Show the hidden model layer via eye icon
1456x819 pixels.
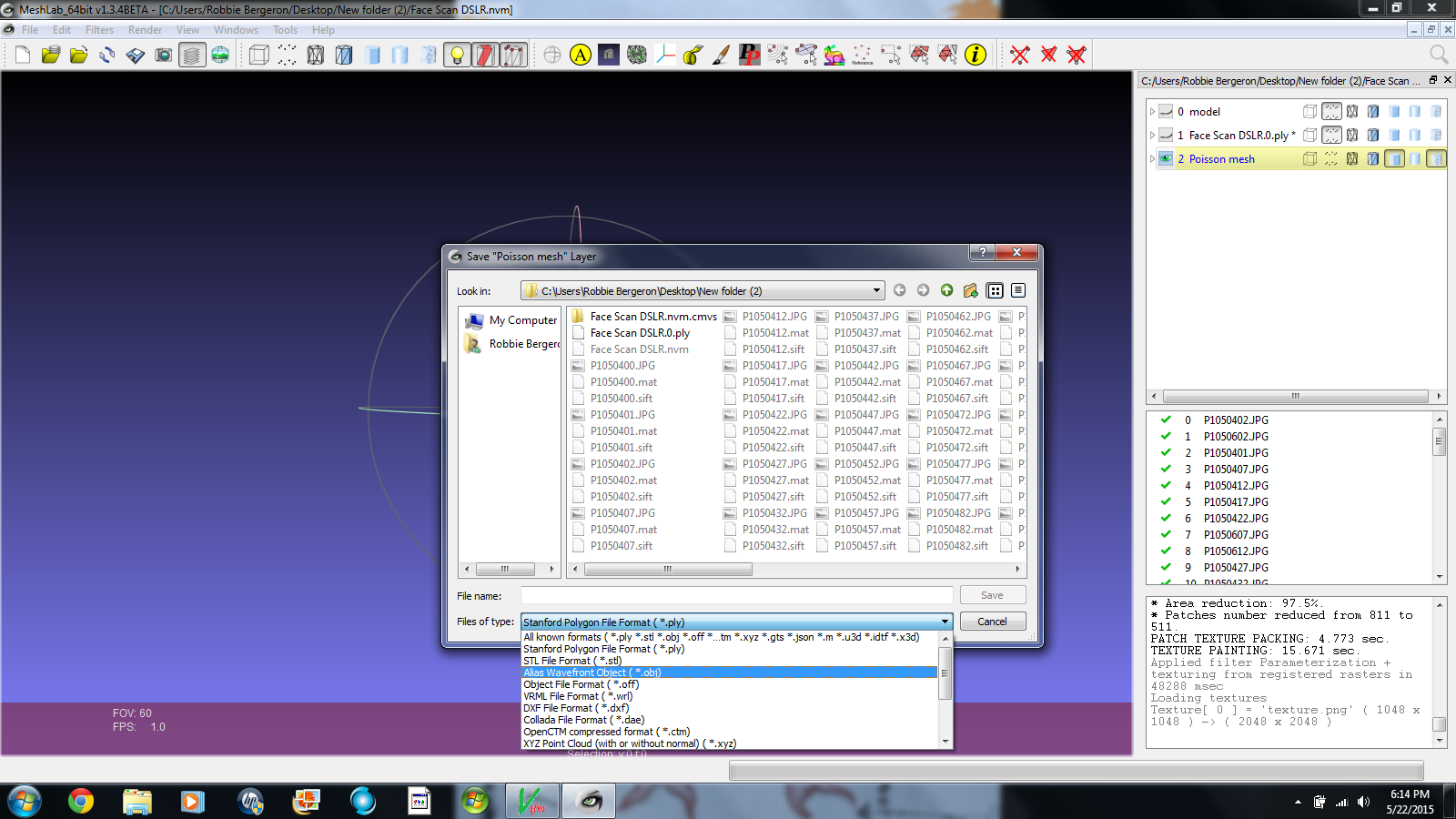pyautogui.click(x=1166, y=111)
